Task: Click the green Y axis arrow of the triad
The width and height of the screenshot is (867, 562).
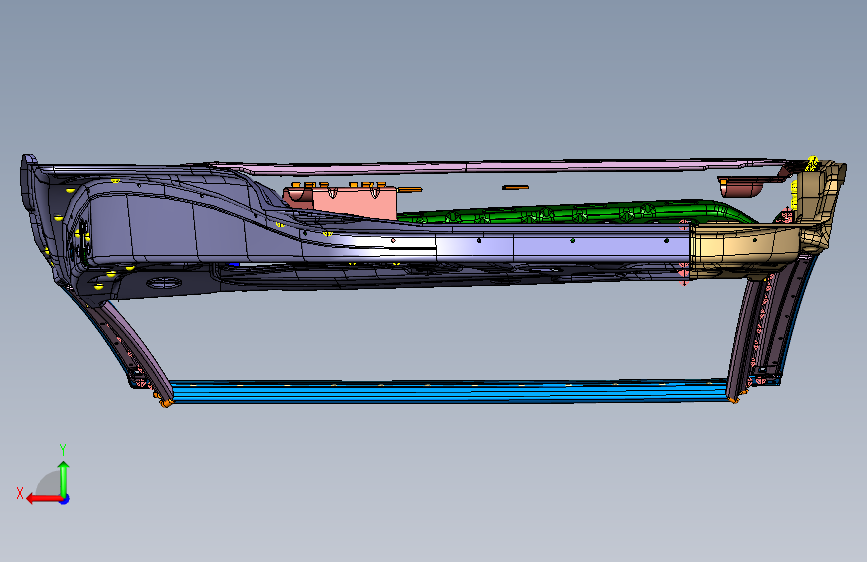Action: tap(64, 478)
